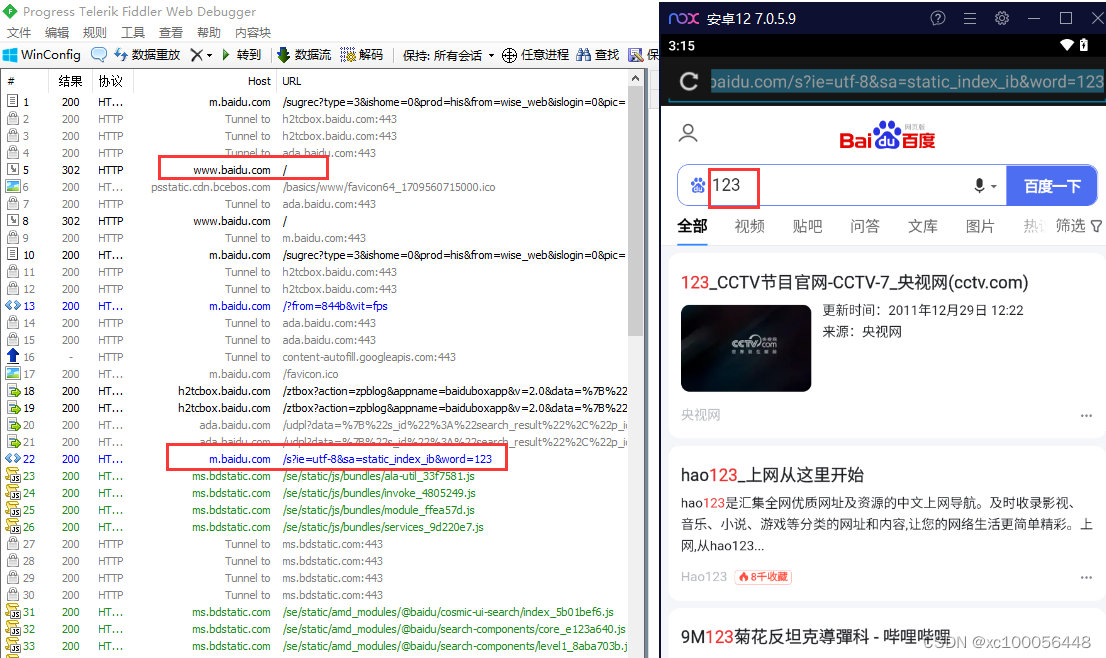Select session 16 content-autofill.googleapis.com tunnel
The image size is (1106, 658).
[x=315, y=357]
